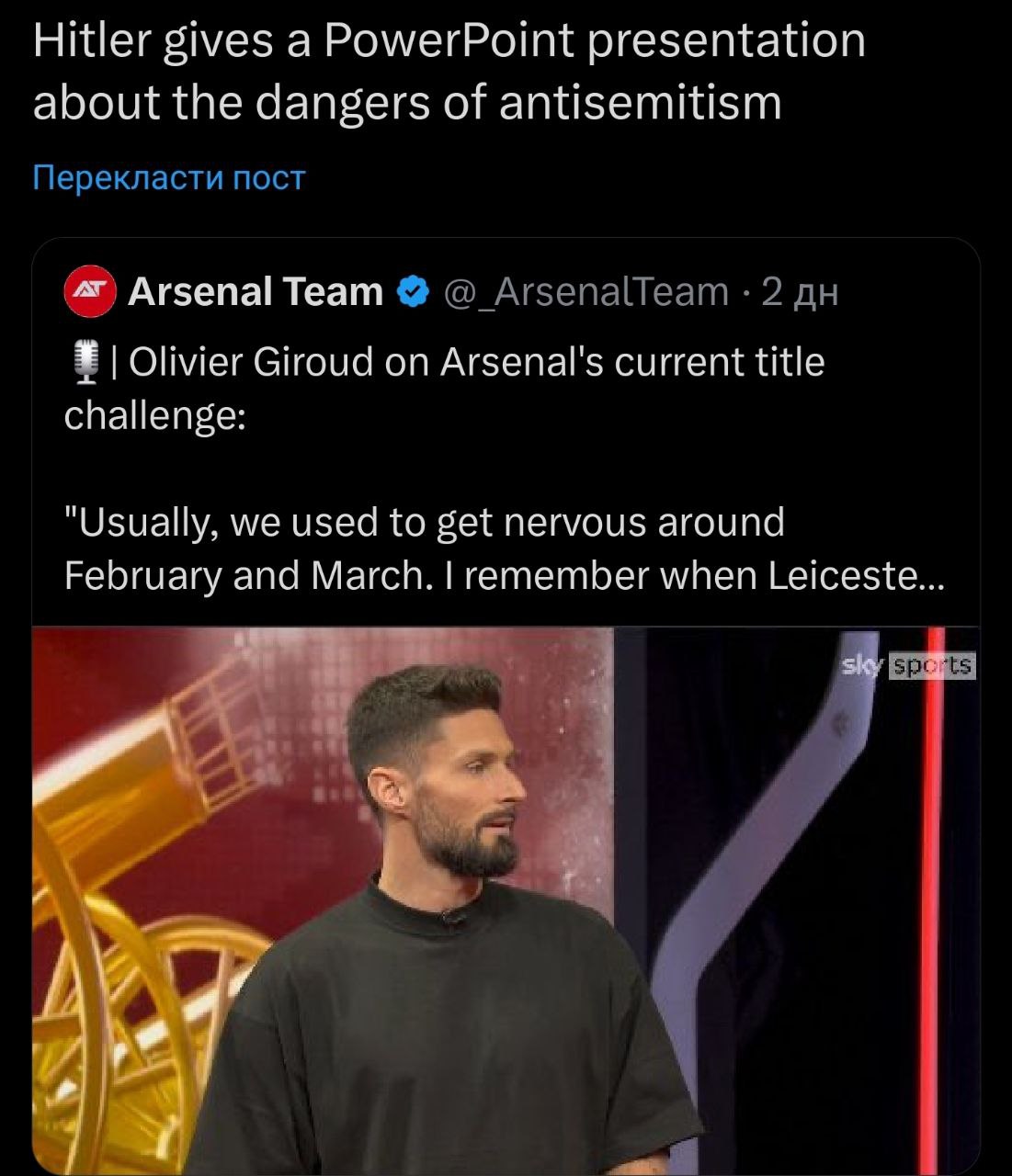
Task: Click the Sky Sports logo watermark
Action: click(908, 665)
